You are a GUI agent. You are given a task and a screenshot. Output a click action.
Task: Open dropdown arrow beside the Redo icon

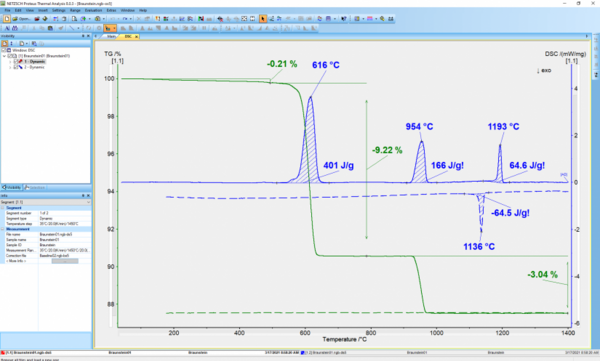131,19
